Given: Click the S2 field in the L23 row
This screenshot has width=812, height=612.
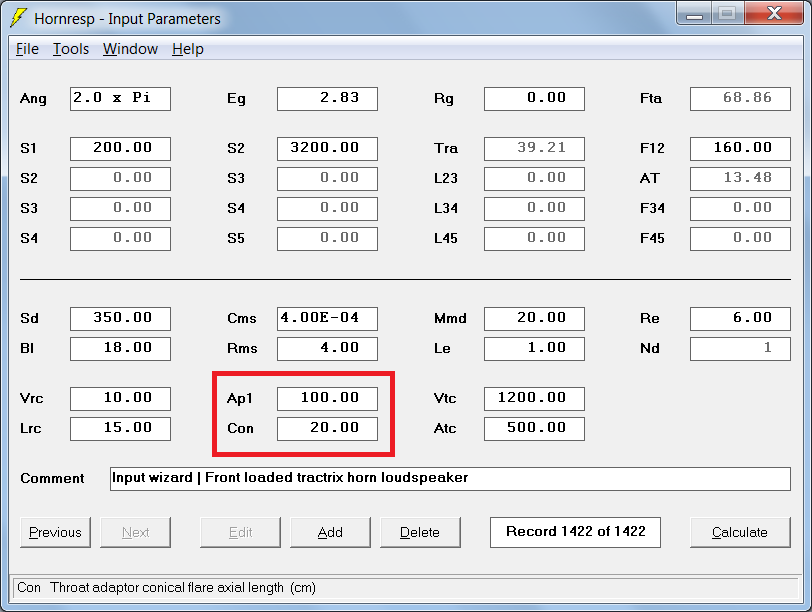Looking at the screenshot, I should click(x=120, y=179).
